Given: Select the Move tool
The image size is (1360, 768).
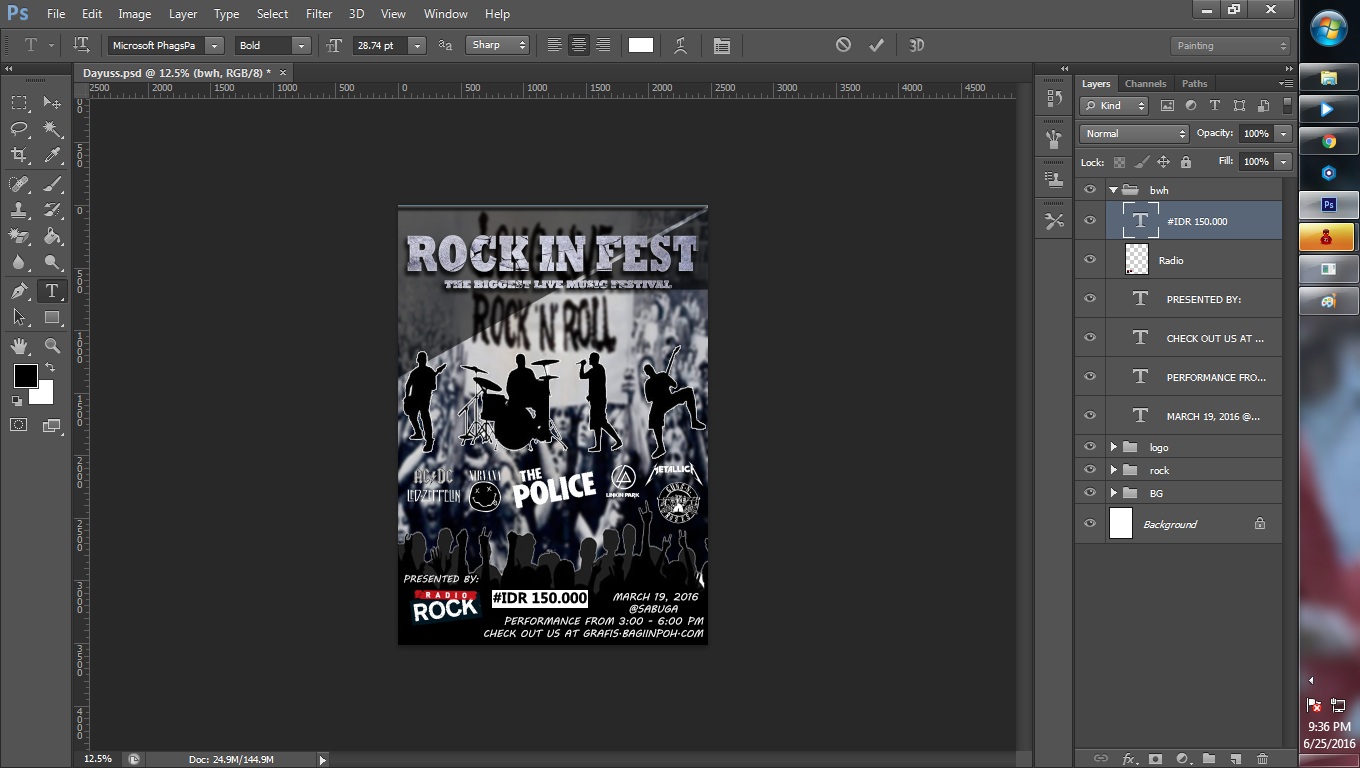Looking at the screenshot, I should click(51, 102).
